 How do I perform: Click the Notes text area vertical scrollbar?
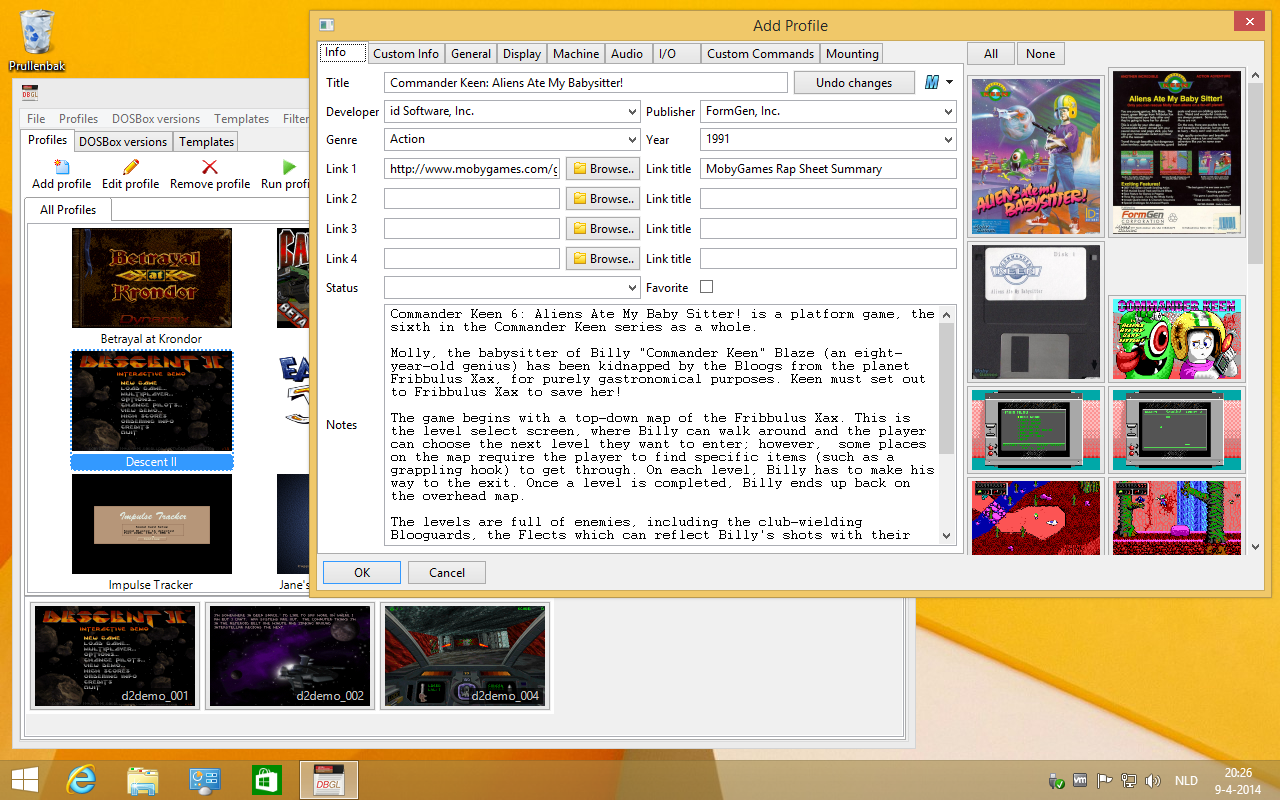(x=946, y=390)
